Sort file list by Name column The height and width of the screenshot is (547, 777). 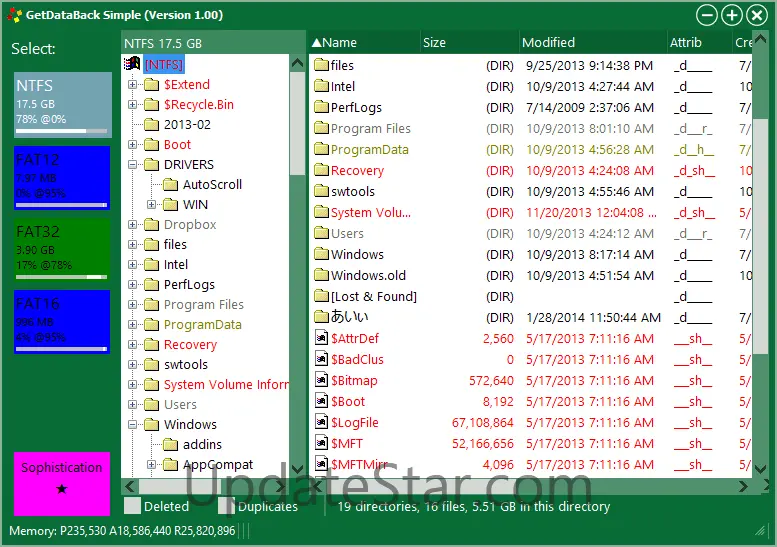tap(365, 43)
